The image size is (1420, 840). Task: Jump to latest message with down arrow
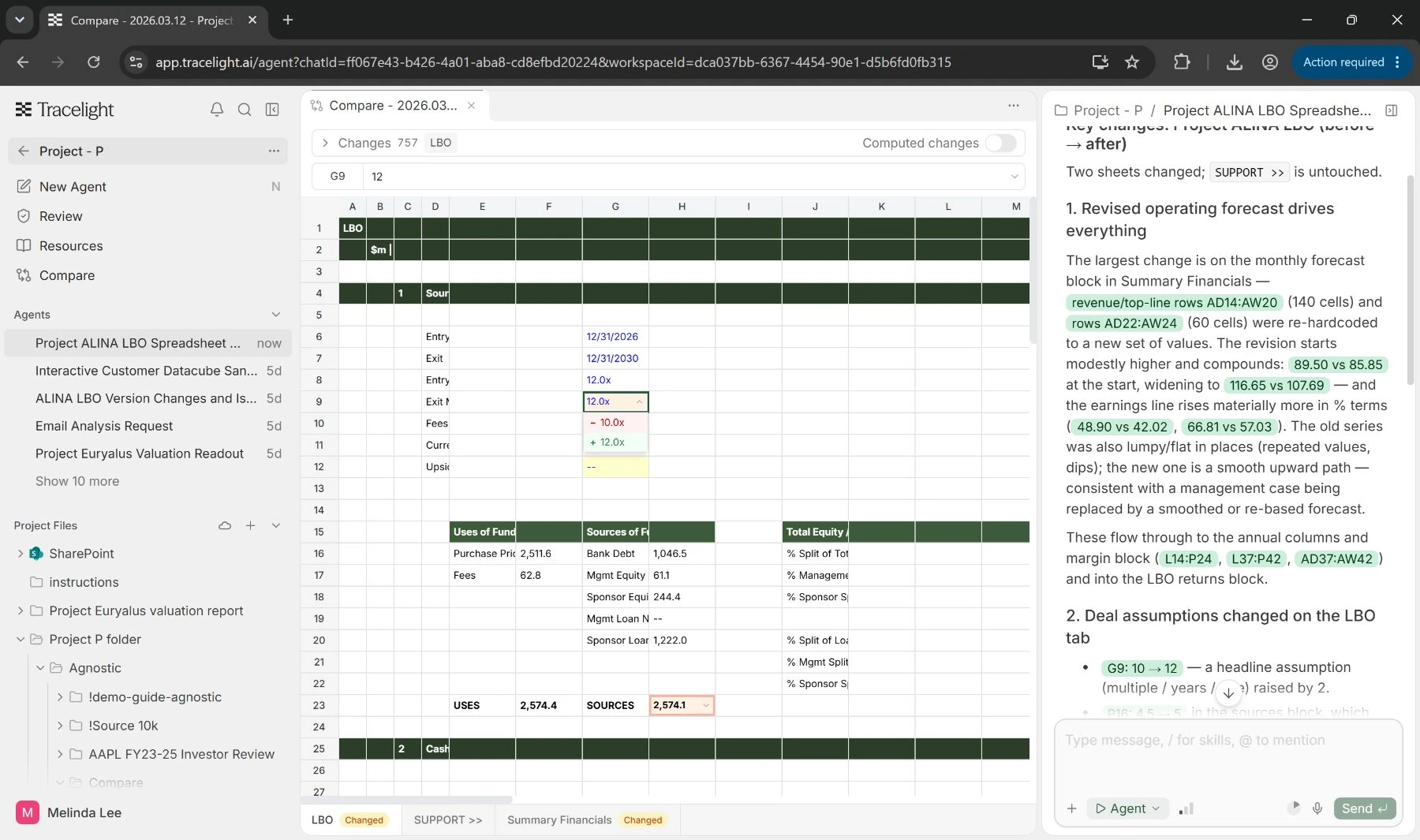click(x=1228, y=693)
